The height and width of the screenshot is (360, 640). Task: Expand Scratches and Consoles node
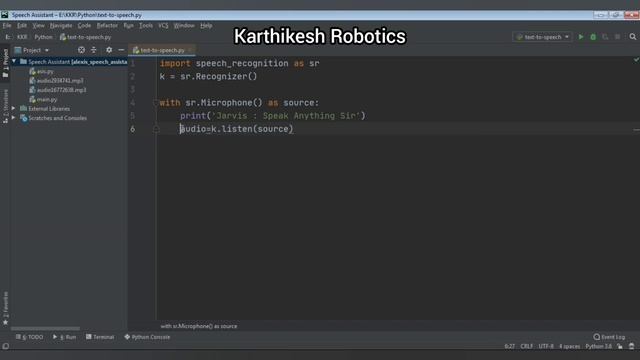pos(13,118)
